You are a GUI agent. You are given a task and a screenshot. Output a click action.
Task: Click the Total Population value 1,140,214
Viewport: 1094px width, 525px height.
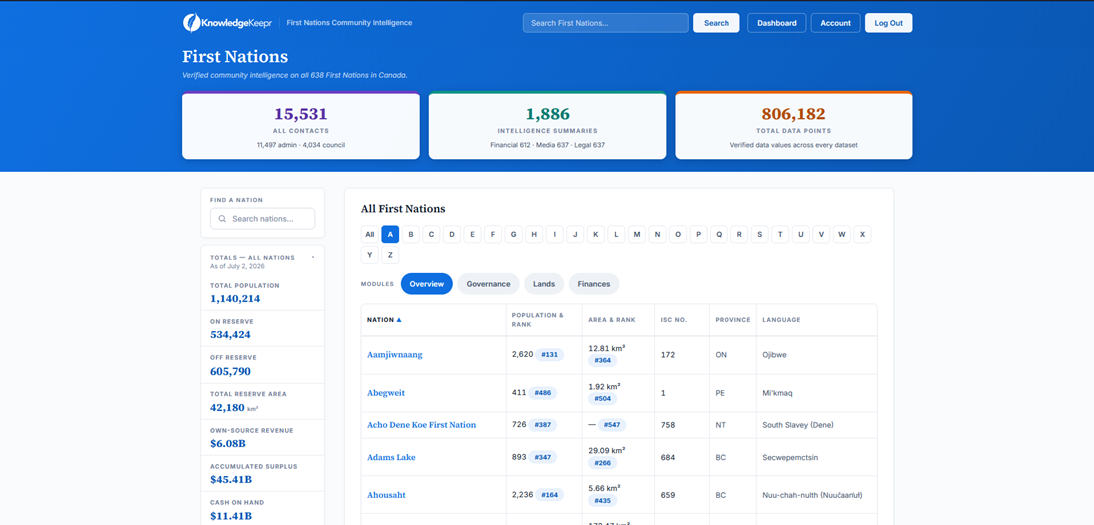[x=235, y=299]
